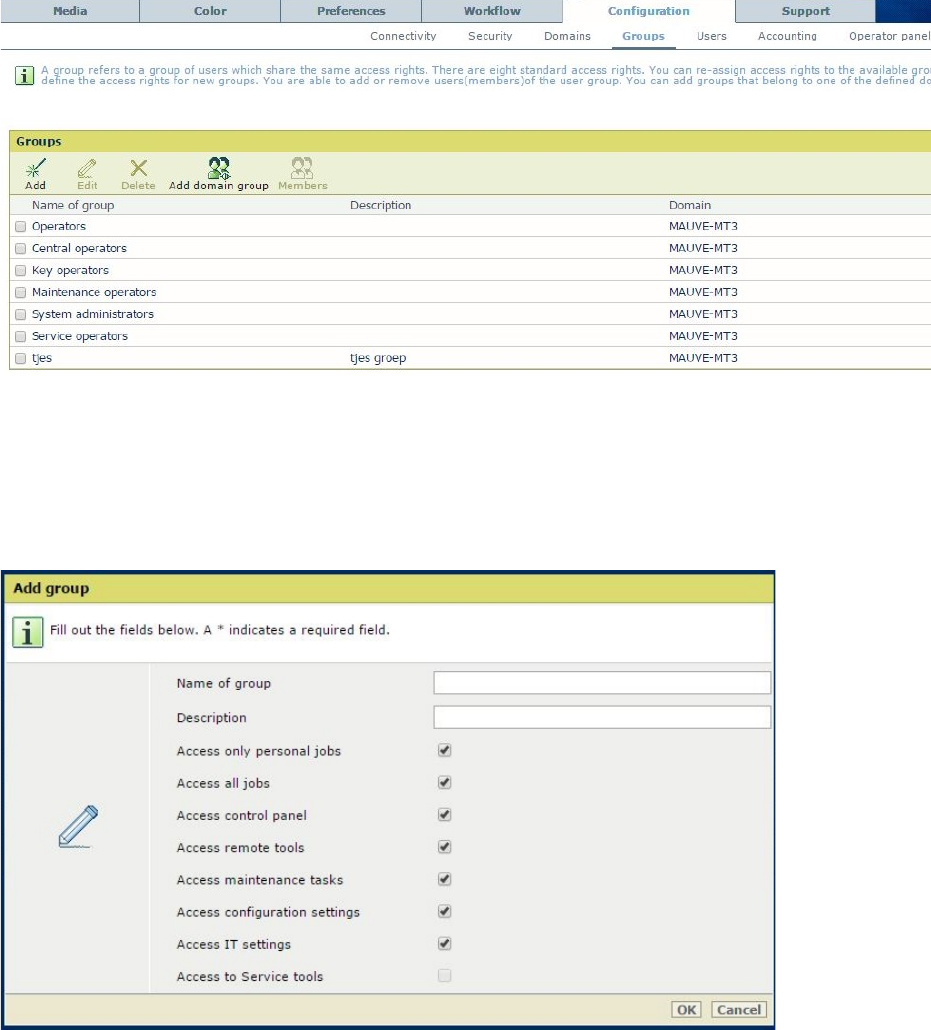This screenshot has width=931, height=1030.
Task: Go to the Security sub-tab
Action: pos(490,36)
